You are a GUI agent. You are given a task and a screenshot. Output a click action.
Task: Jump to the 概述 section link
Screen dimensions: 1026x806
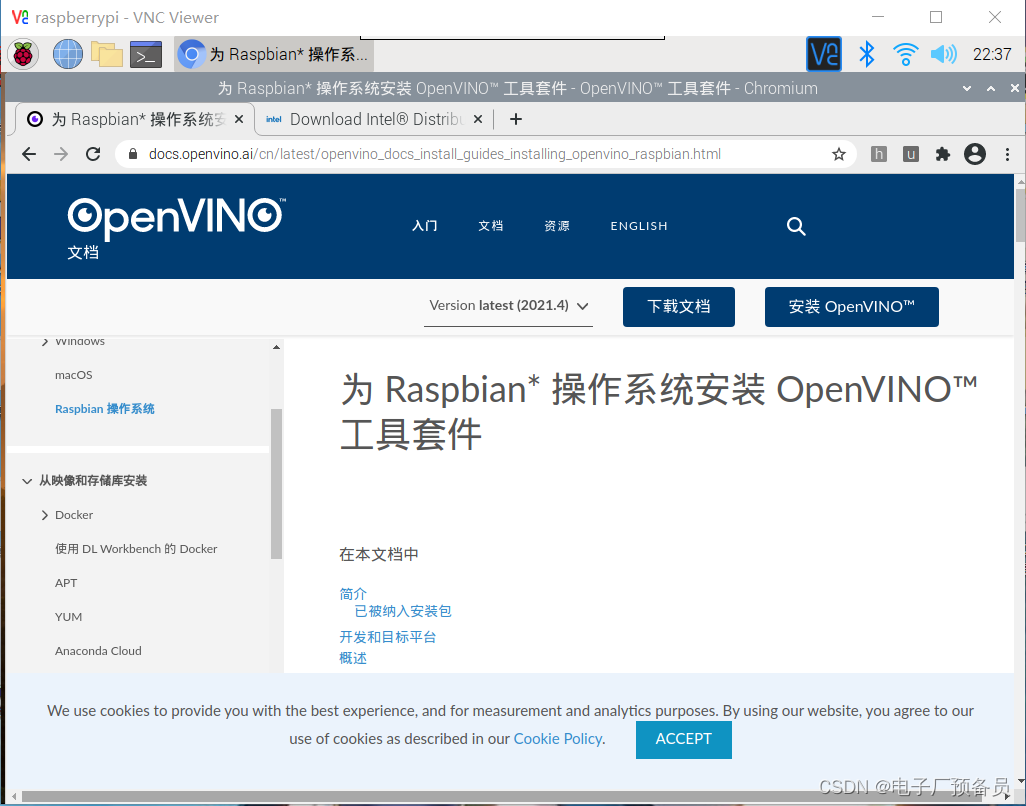coord(353,658)
